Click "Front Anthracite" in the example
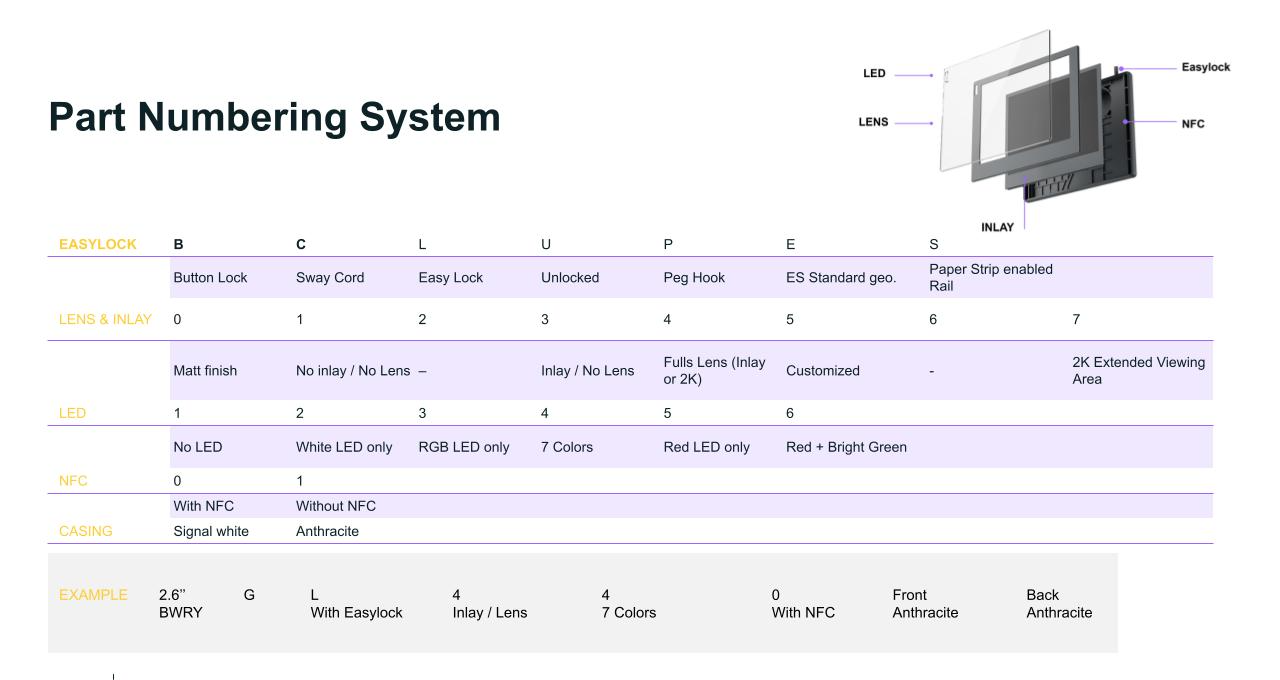The width and height of the screenshot is (1280, 680). 925,604
